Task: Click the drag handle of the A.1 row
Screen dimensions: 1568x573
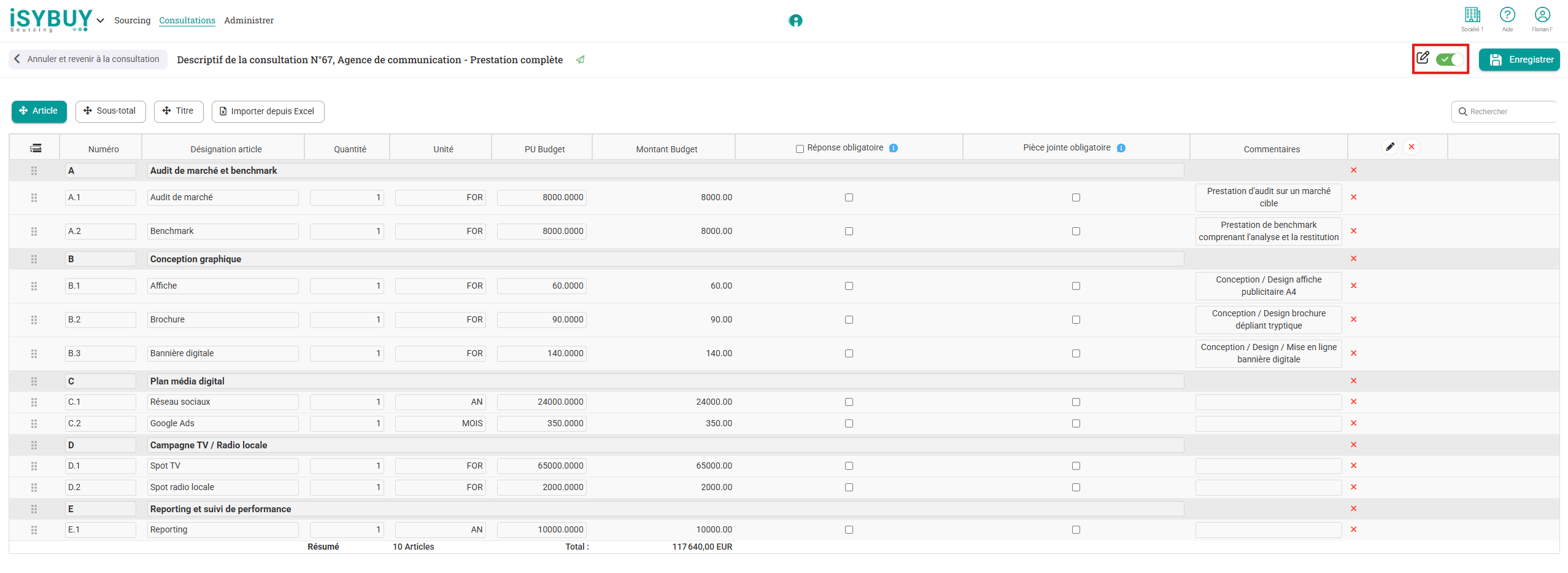Action: [x=34, y=198]
